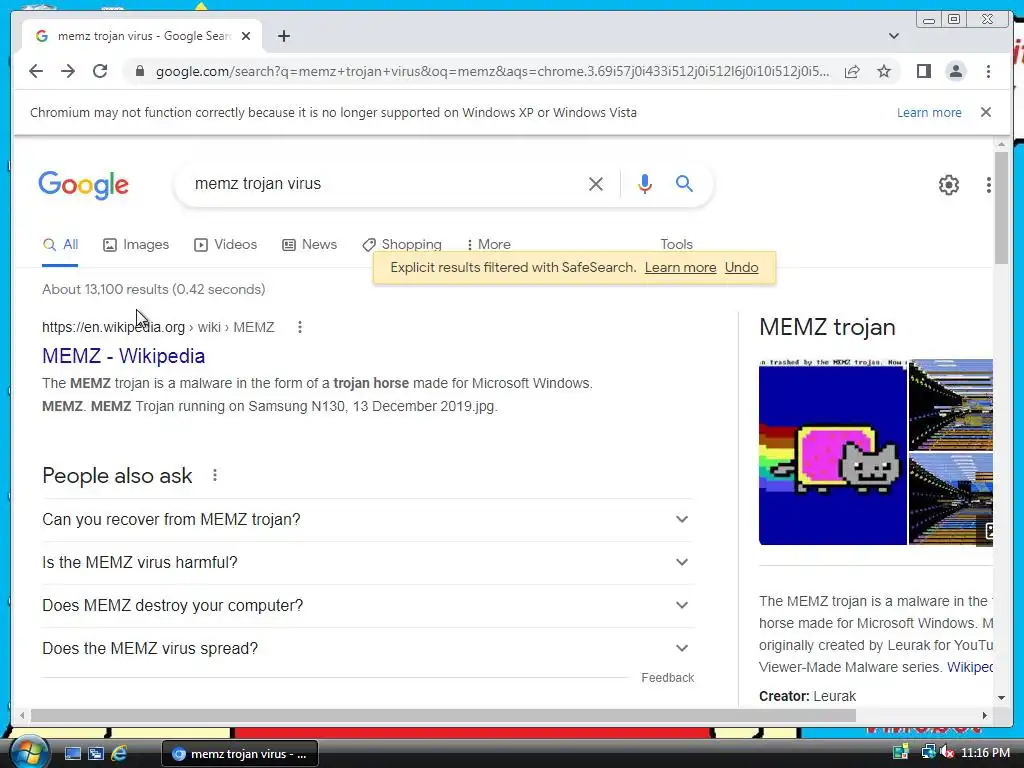Open a new browser tab
The height and width of the screenshot is (768, 1024).
[283, 36]
